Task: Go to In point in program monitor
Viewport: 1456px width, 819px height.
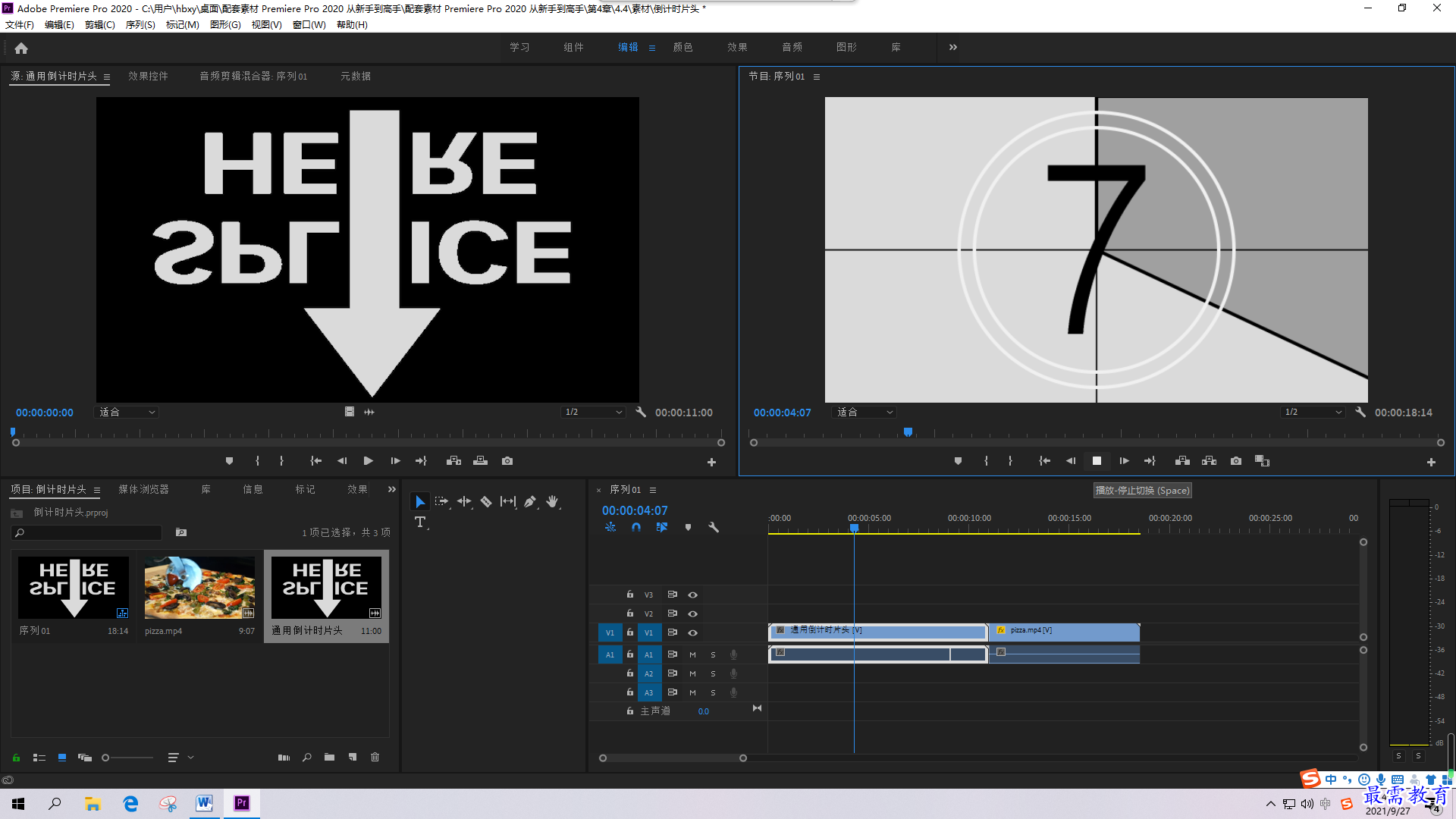Action: 1044,461
